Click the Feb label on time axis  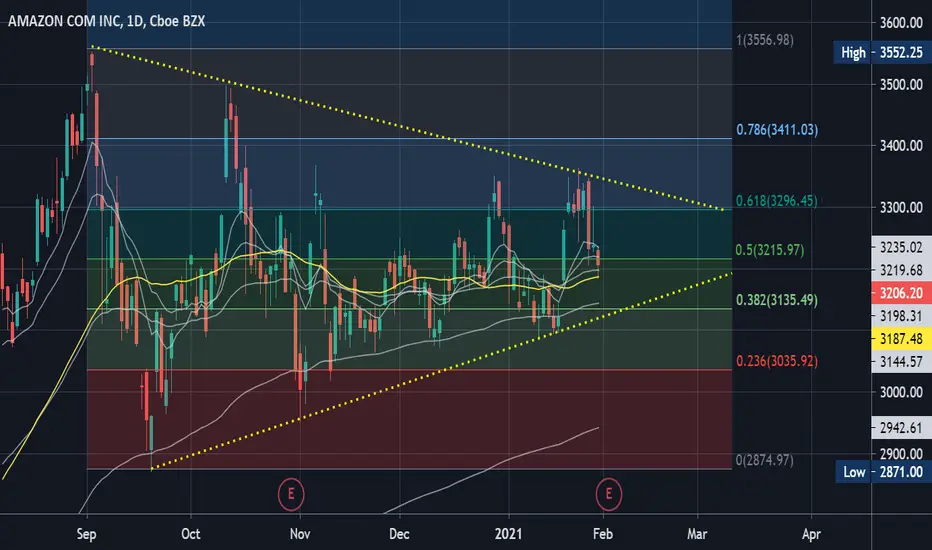[x=603, y=534]
